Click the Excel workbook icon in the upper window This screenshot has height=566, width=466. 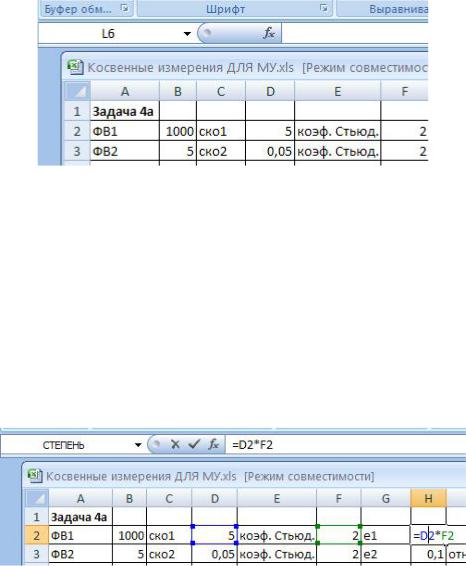pos(75,67)
